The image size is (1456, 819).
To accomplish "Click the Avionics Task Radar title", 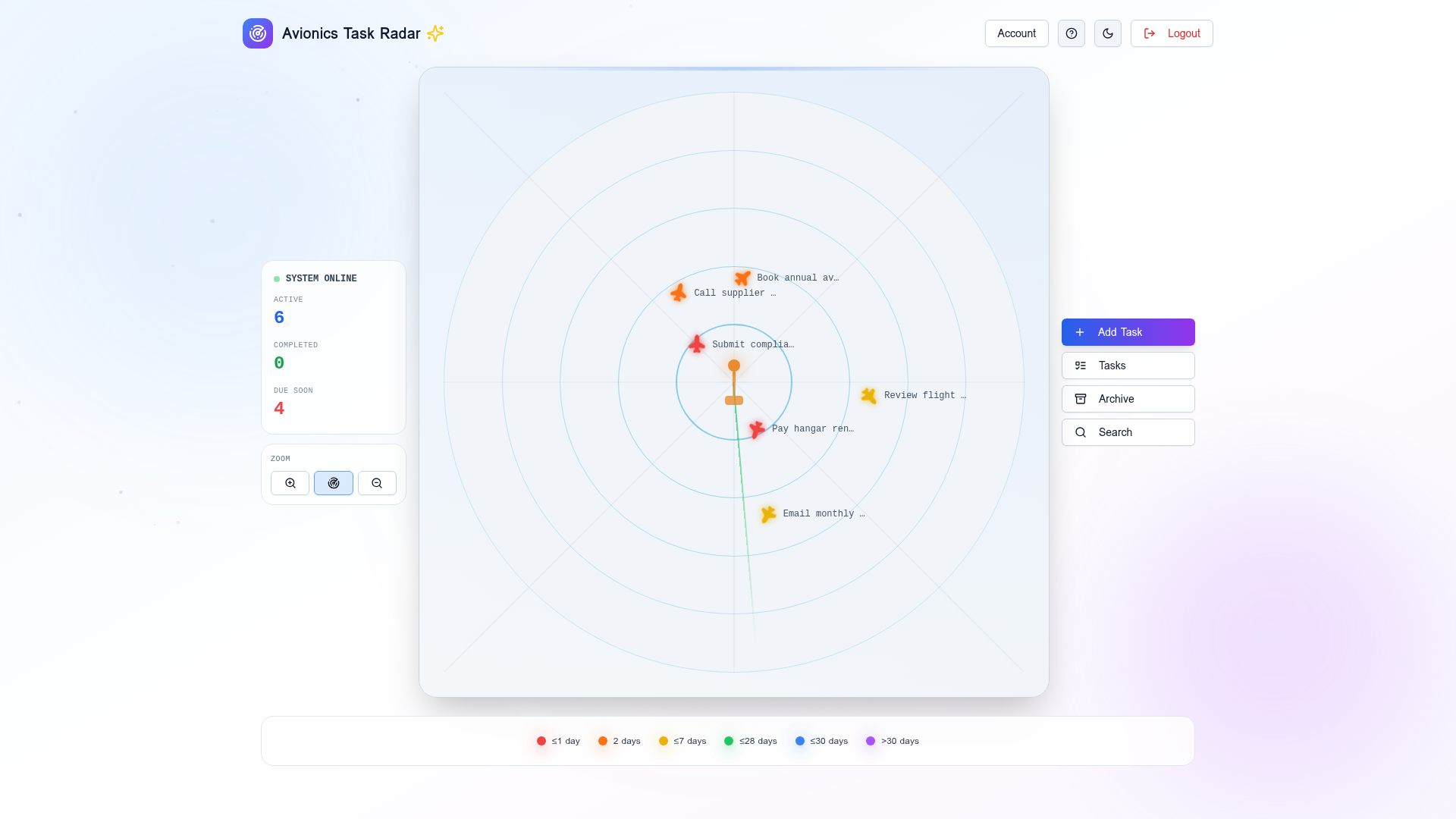I will pos(351,33).
